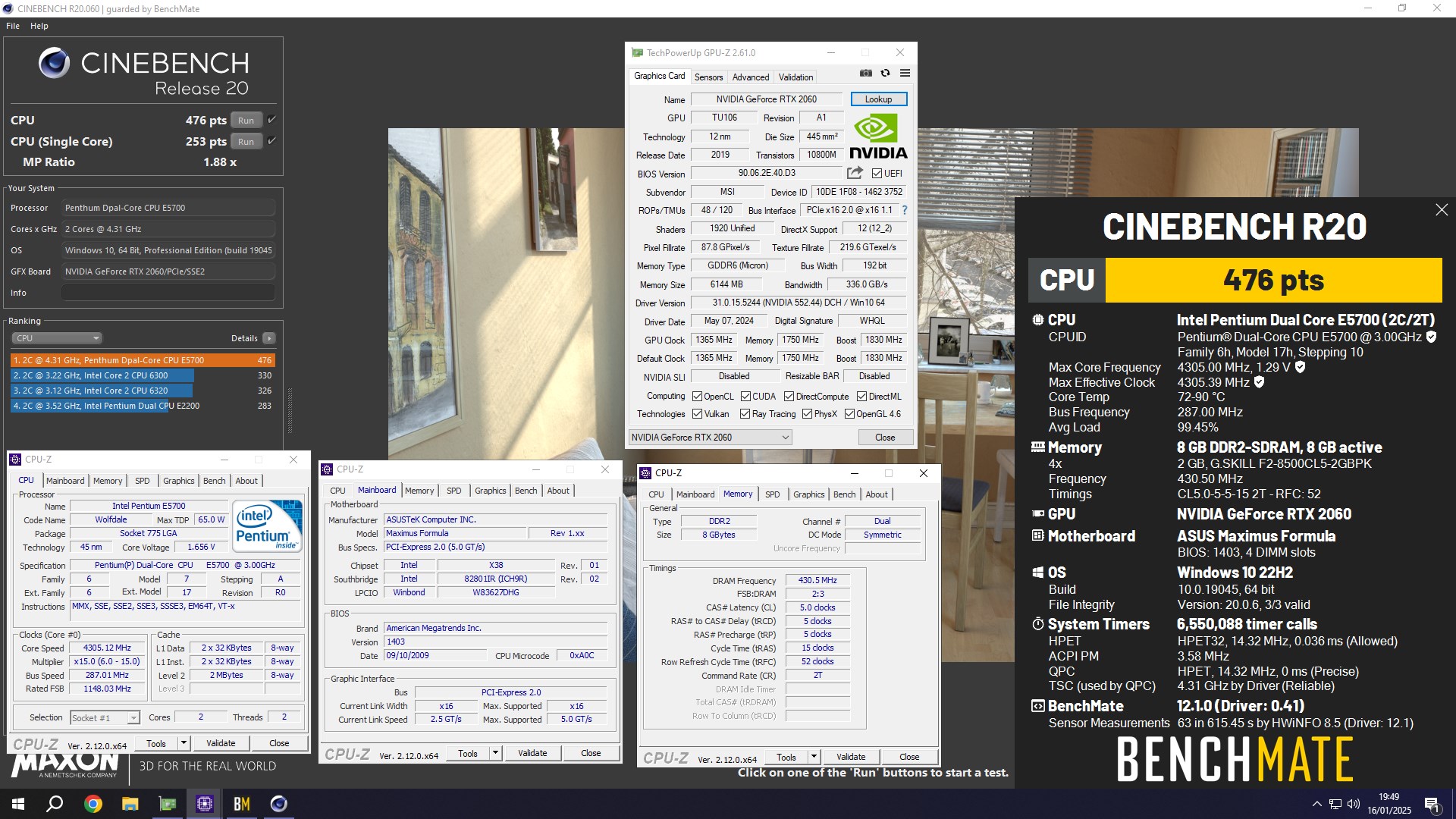The image size is (1456, 819).
Task: Toggle the CPU Single Core checkmark
Action: [x=271, y=141]
